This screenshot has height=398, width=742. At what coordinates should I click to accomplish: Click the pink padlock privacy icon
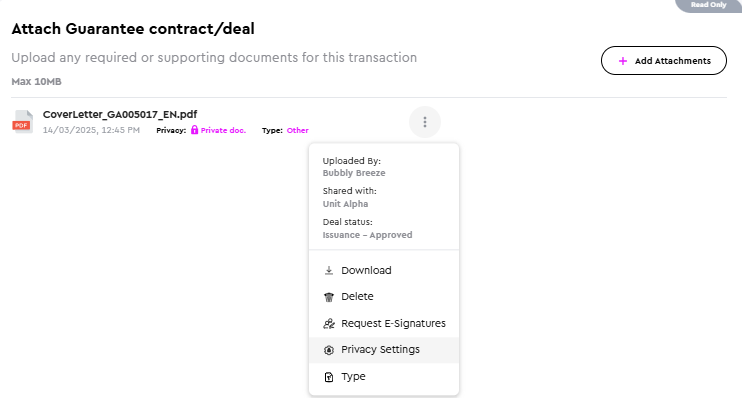(x=194, y=130)
